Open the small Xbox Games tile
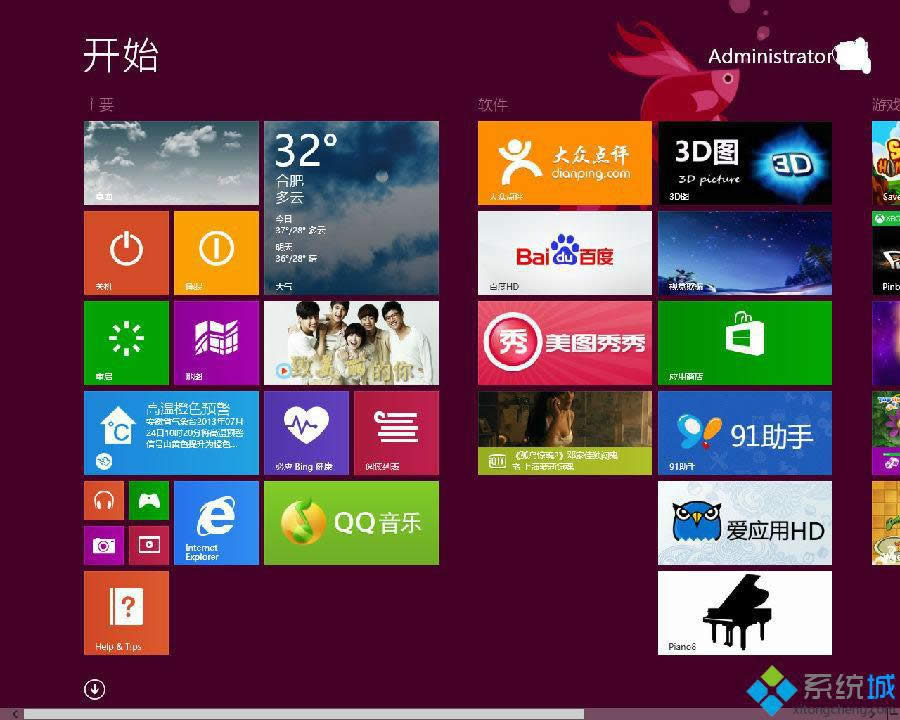 [x=149, y=500]
